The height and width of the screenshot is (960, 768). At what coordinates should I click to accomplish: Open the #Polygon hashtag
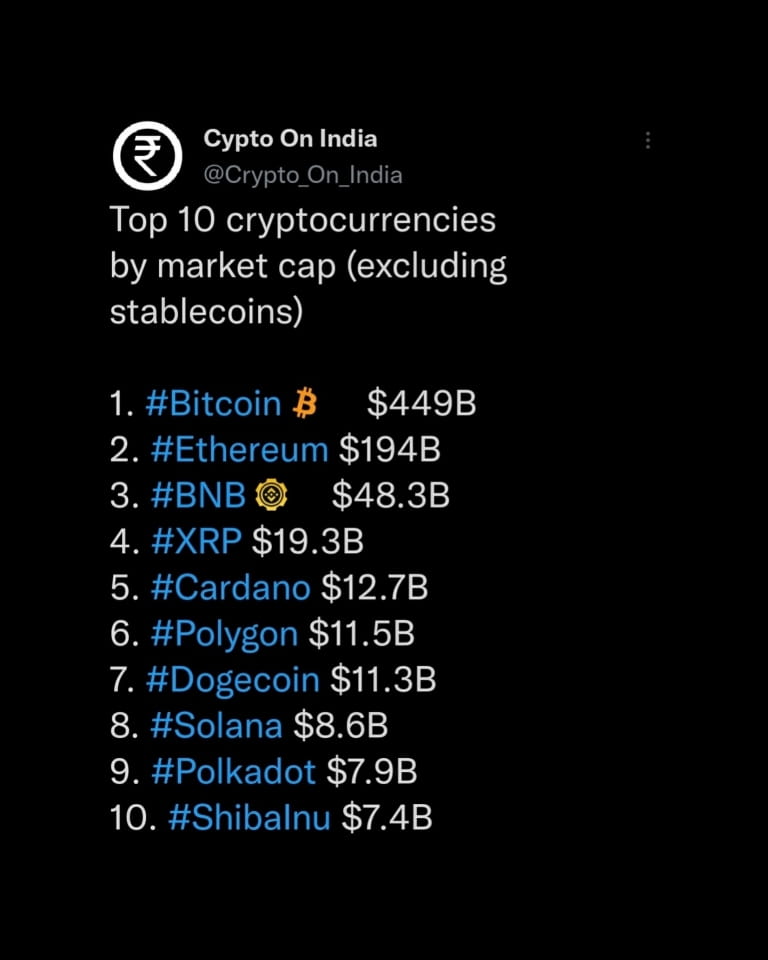(x=222, y=633)
